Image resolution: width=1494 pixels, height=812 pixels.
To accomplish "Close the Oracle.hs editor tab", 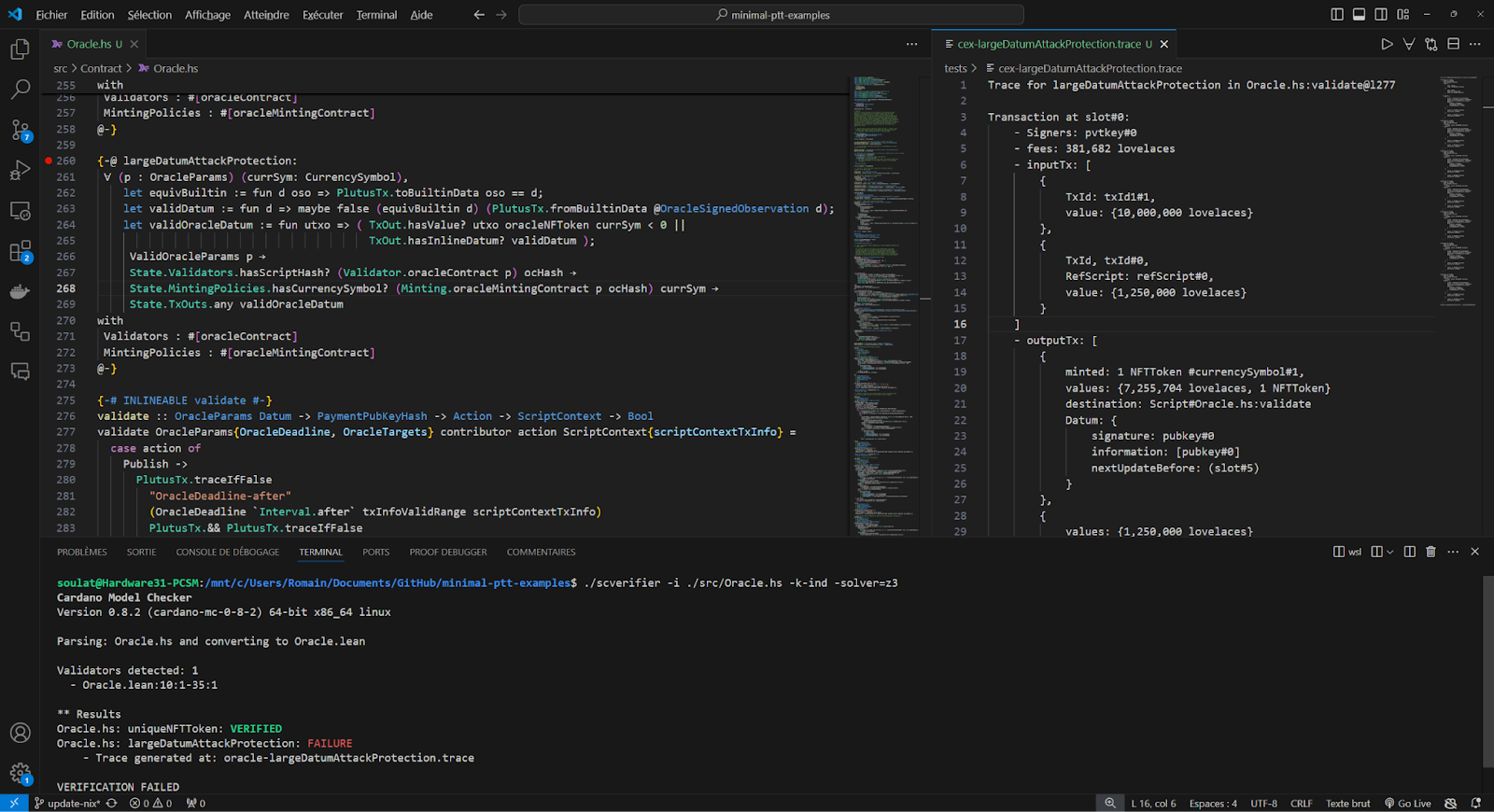I will pos(134,44).
